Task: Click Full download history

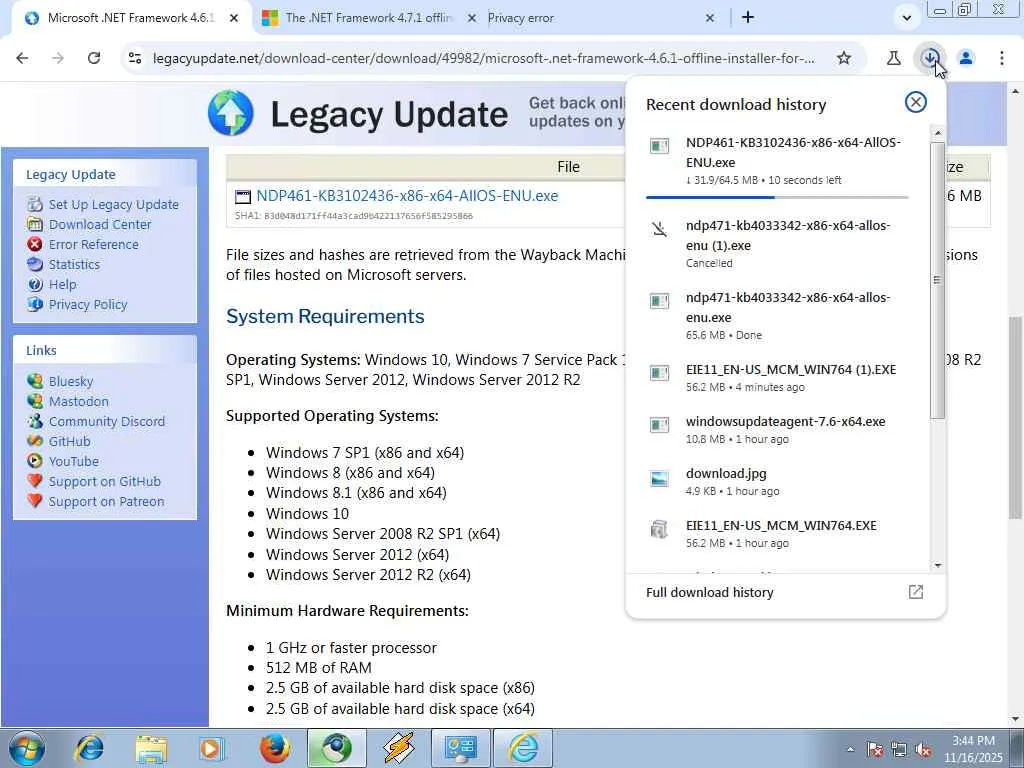Action: pyautogui.click(x=710, y=592)
